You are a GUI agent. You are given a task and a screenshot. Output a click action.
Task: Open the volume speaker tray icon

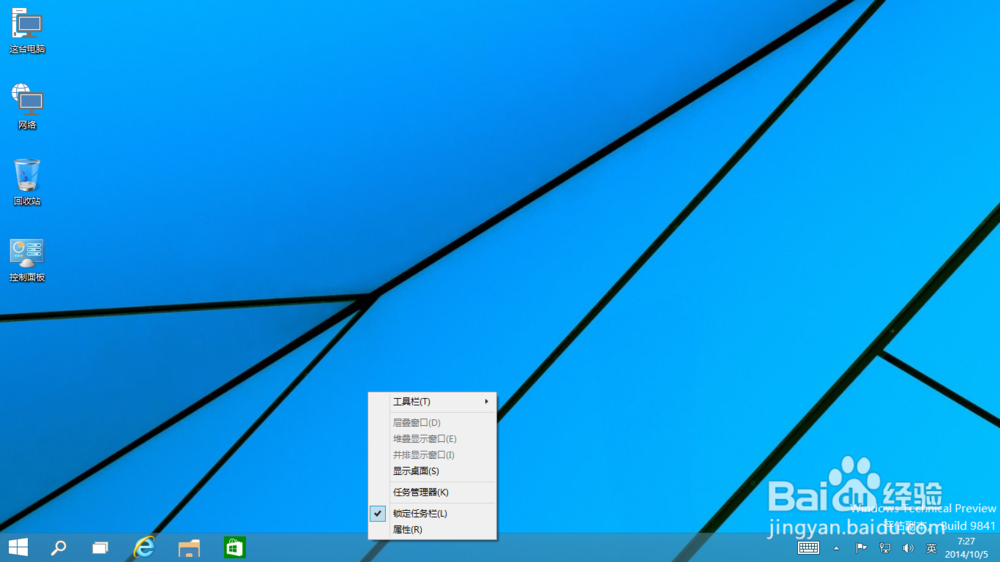coord(908,548)
